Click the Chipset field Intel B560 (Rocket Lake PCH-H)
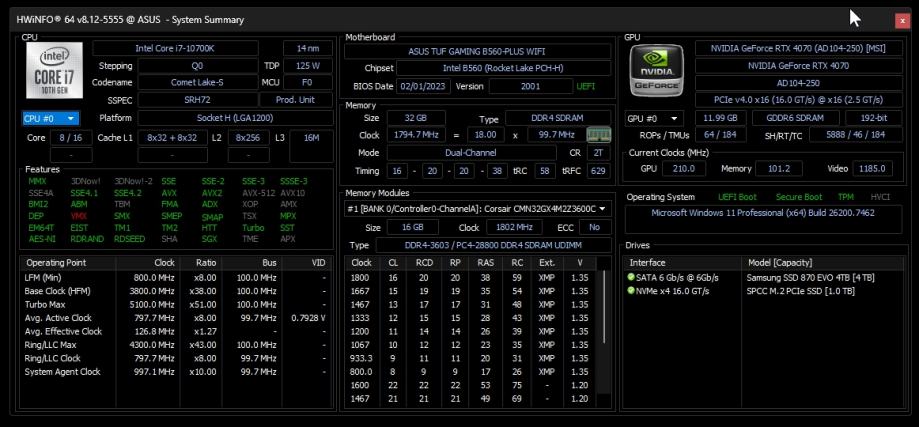The width and height of the screenshot is (919, 427). (x=503, y=69)
